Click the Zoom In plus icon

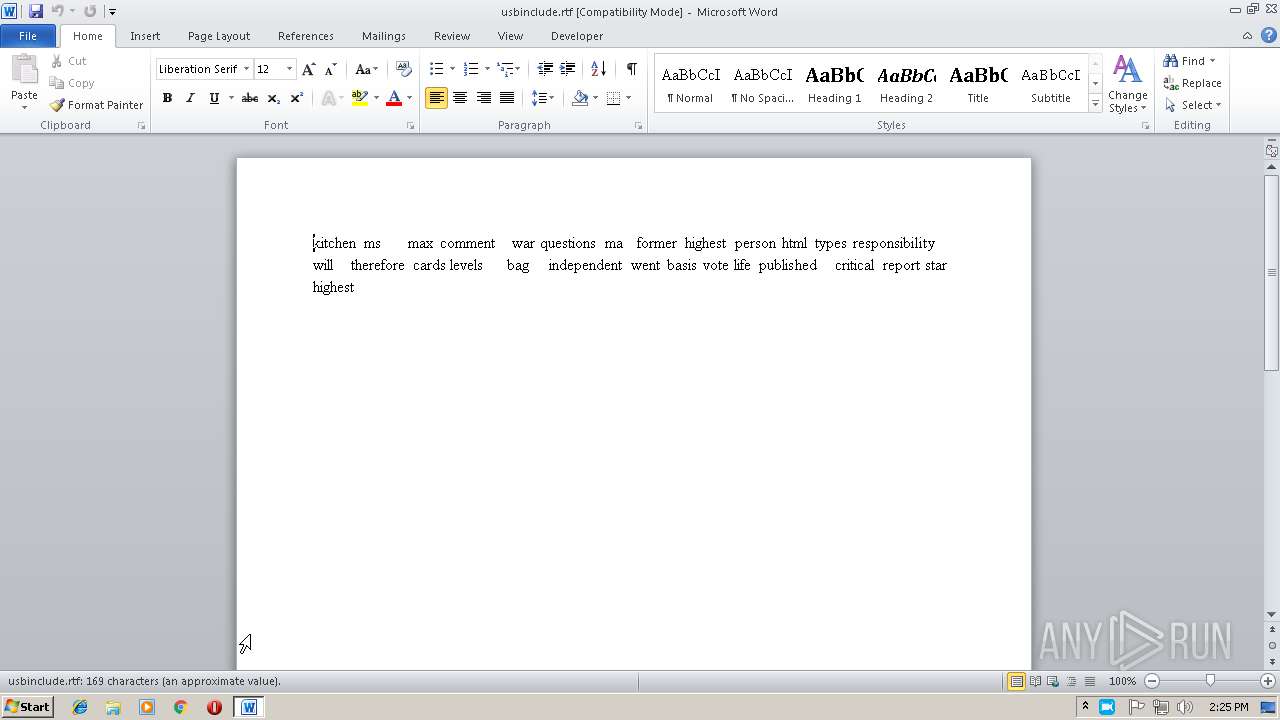(1268, 681)
